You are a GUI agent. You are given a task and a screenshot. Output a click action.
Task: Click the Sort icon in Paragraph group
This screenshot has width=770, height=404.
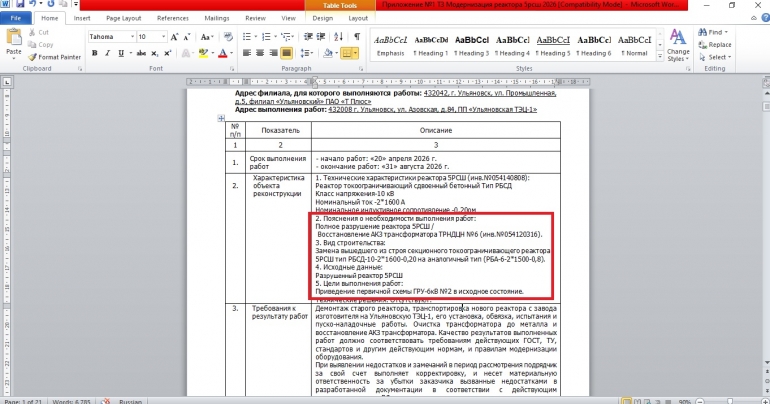click(335, 36)
